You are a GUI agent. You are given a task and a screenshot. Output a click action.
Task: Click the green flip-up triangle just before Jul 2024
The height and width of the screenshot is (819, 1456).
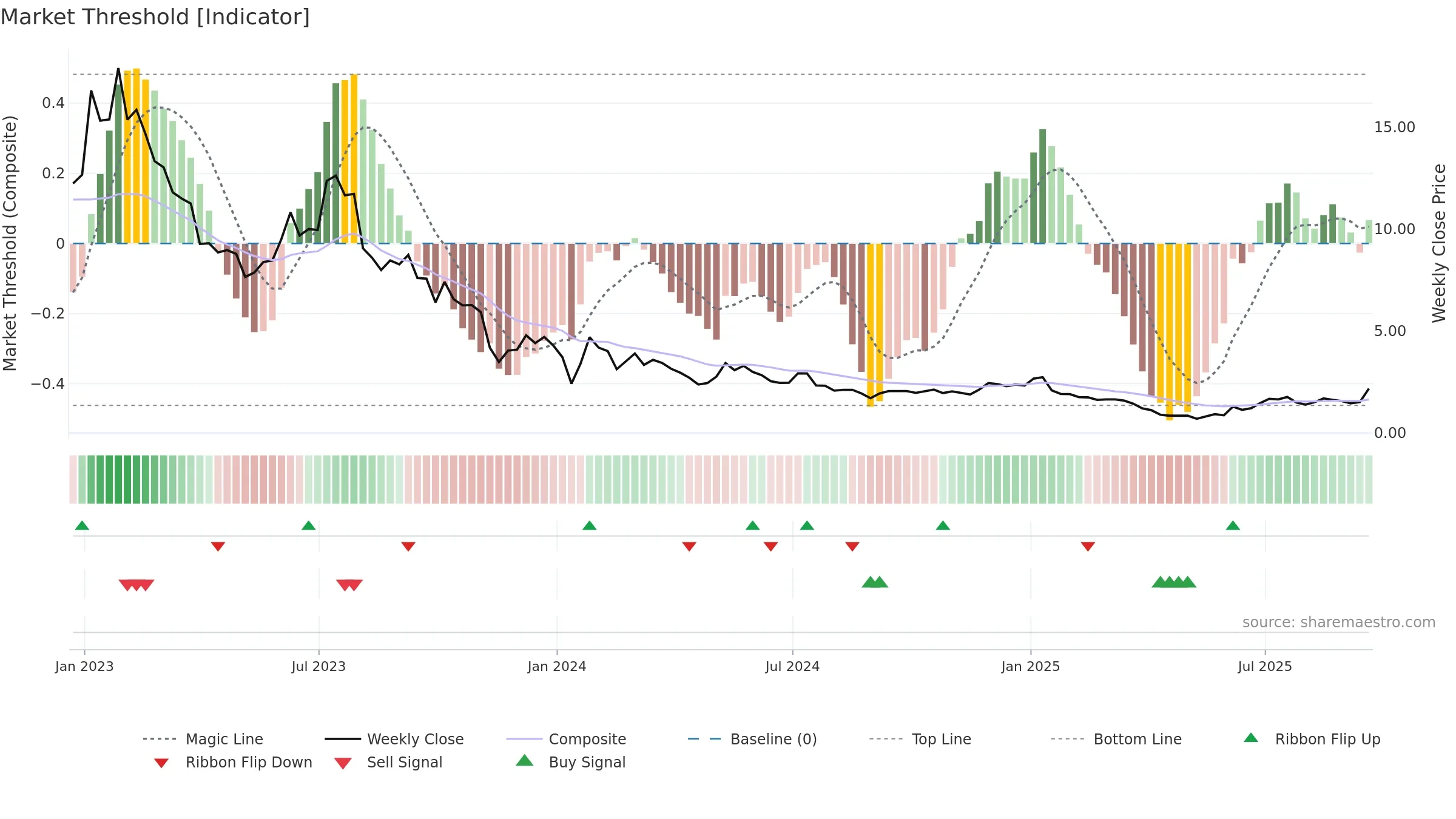tap(752, 525)
